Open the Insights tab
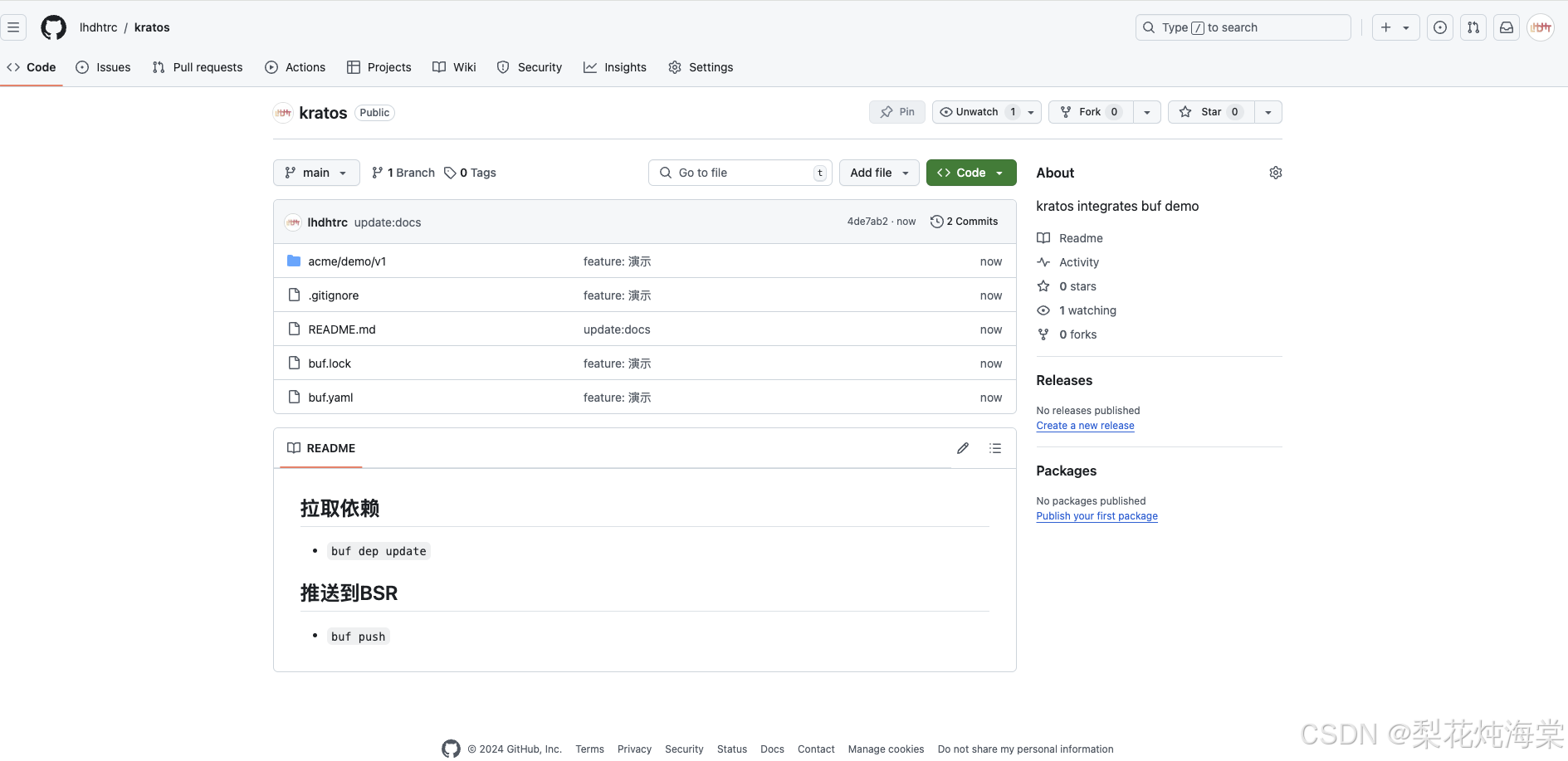 click(615, 67)
